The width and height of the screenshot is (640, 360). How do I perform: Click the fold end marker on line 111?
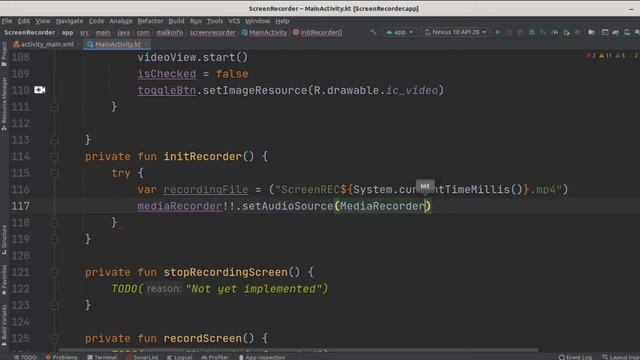(x=55, y=107)
